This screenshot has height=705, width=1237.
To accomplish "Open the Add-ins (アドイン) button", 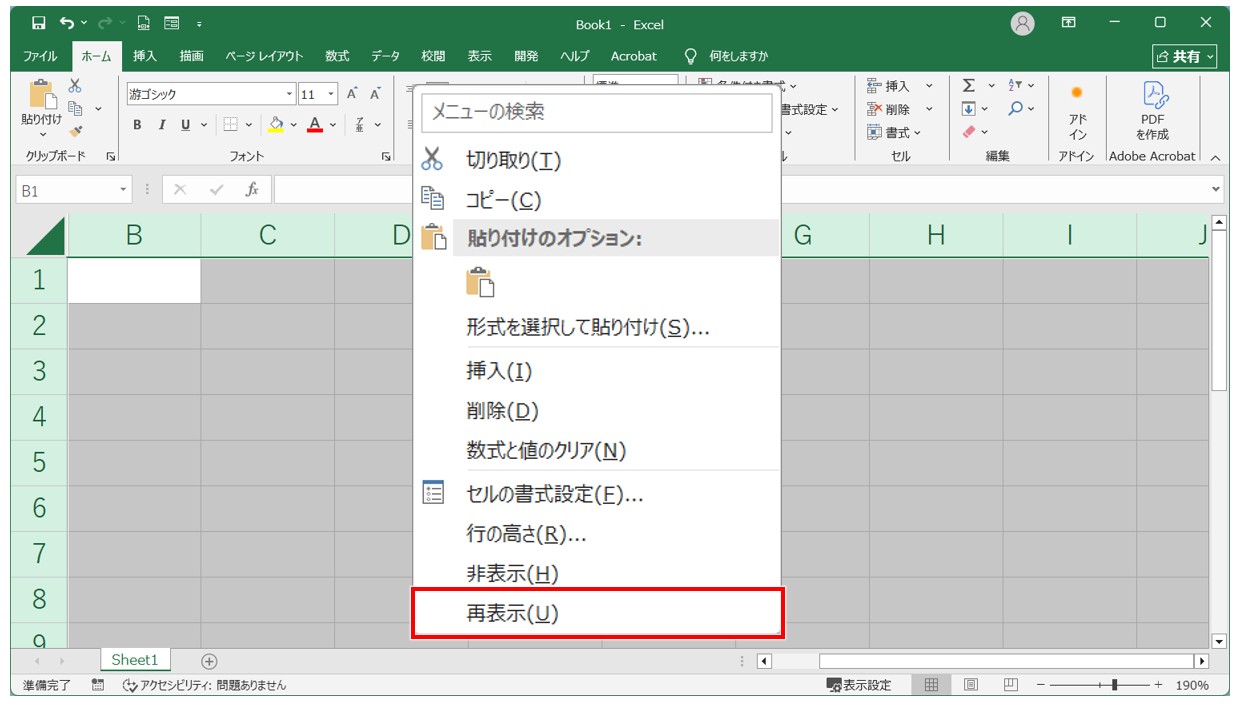I will pyautogui.click(x=1077, y=112).
